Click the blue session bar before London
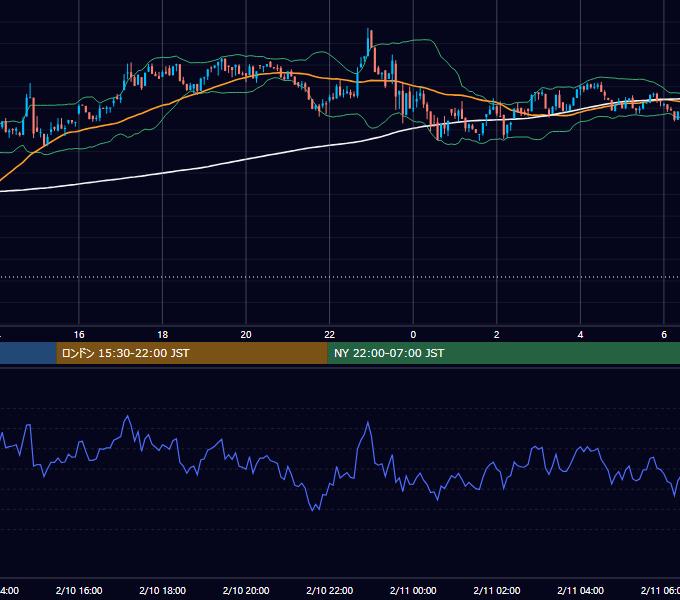The width and height of the screenshot is (680, 600). pyautogui.click(x=28, y=353)
